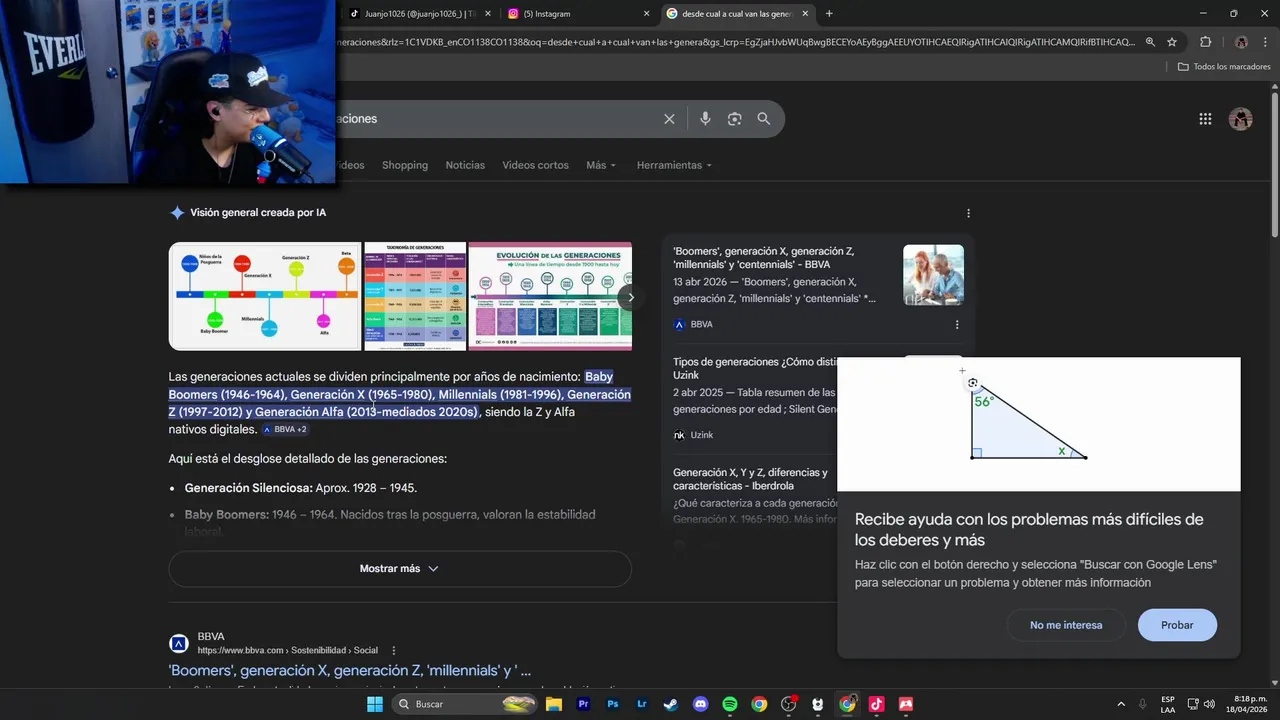Image resolution: width=1280 pixels, height=720 pixels.
Task: Show next image with carousel arrow
Action: [629, 297]
